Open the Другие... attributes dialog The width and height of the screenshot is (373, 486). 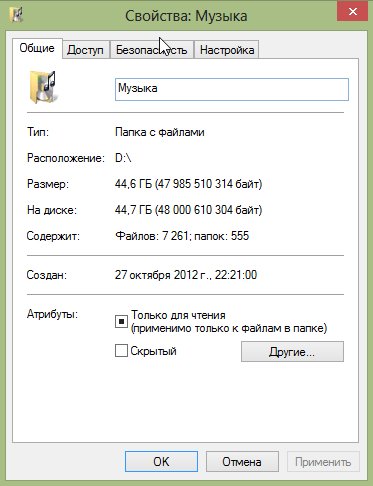292,351
